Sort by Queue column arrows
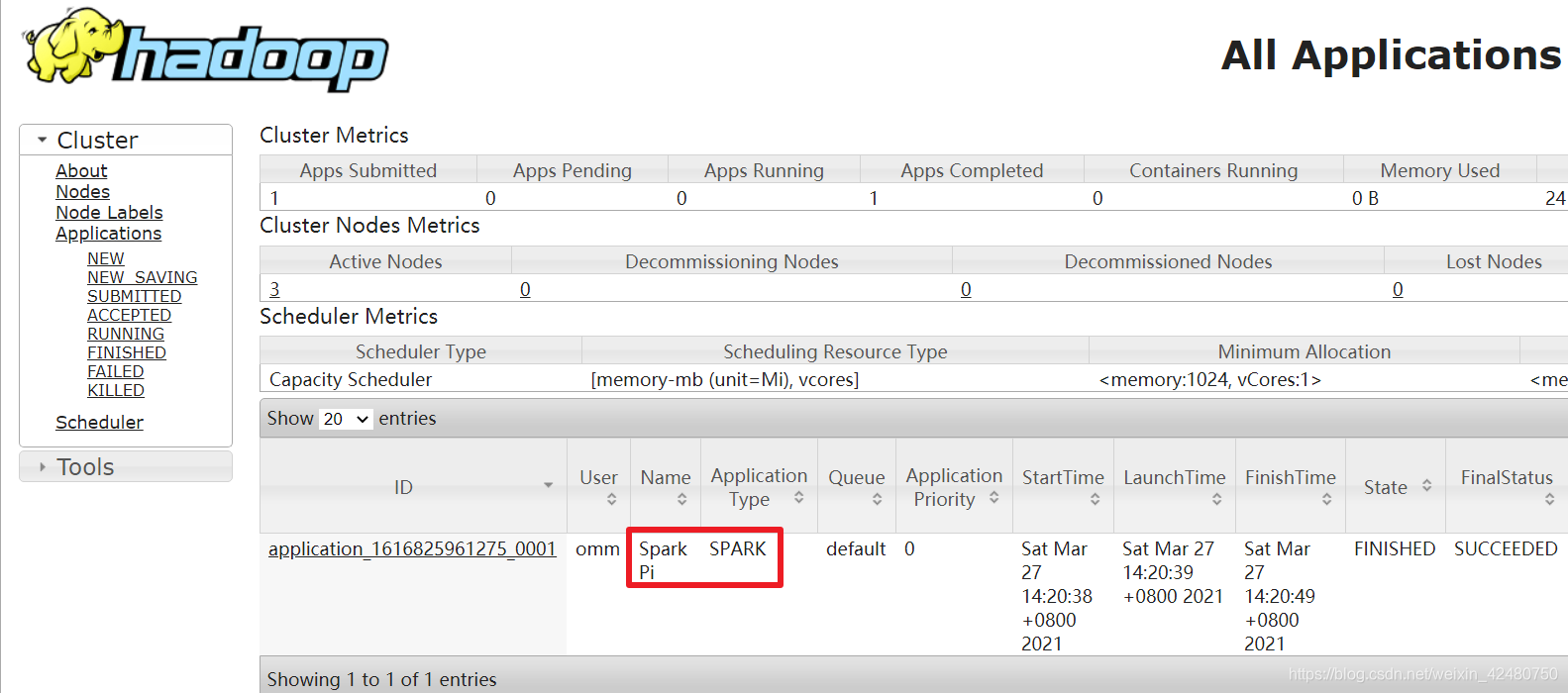Viewport: 1568px width, 693px height. click(877, 499)
